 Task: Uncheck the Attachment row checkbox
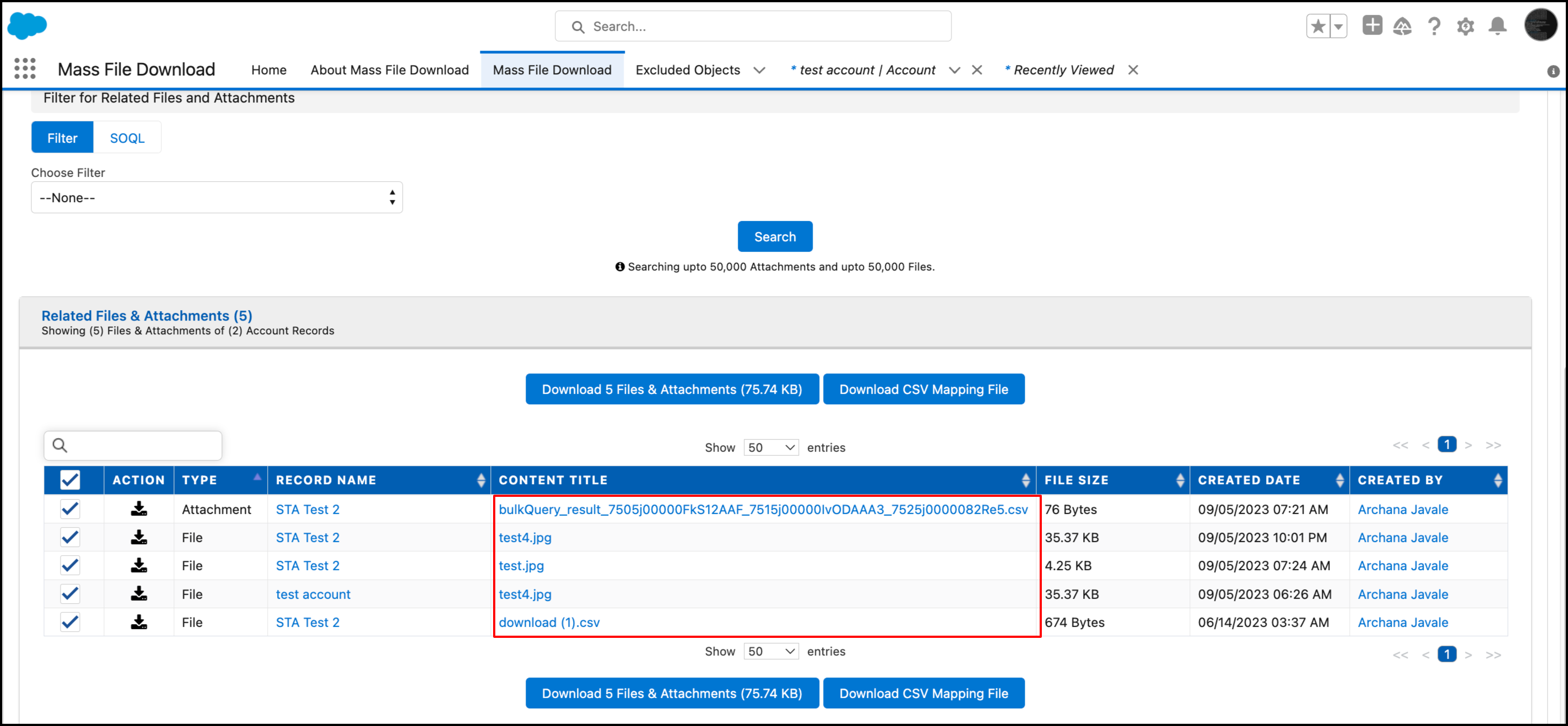tap(70, 509)
